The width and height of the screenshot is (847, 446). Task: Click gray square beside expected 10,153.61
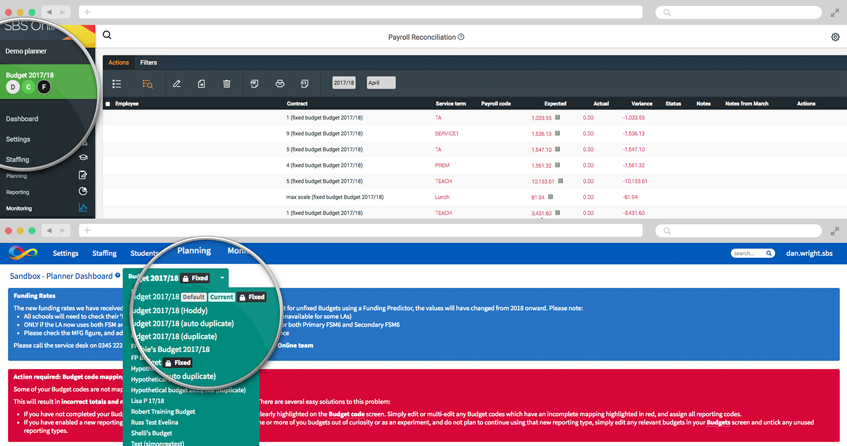(561, 181)
